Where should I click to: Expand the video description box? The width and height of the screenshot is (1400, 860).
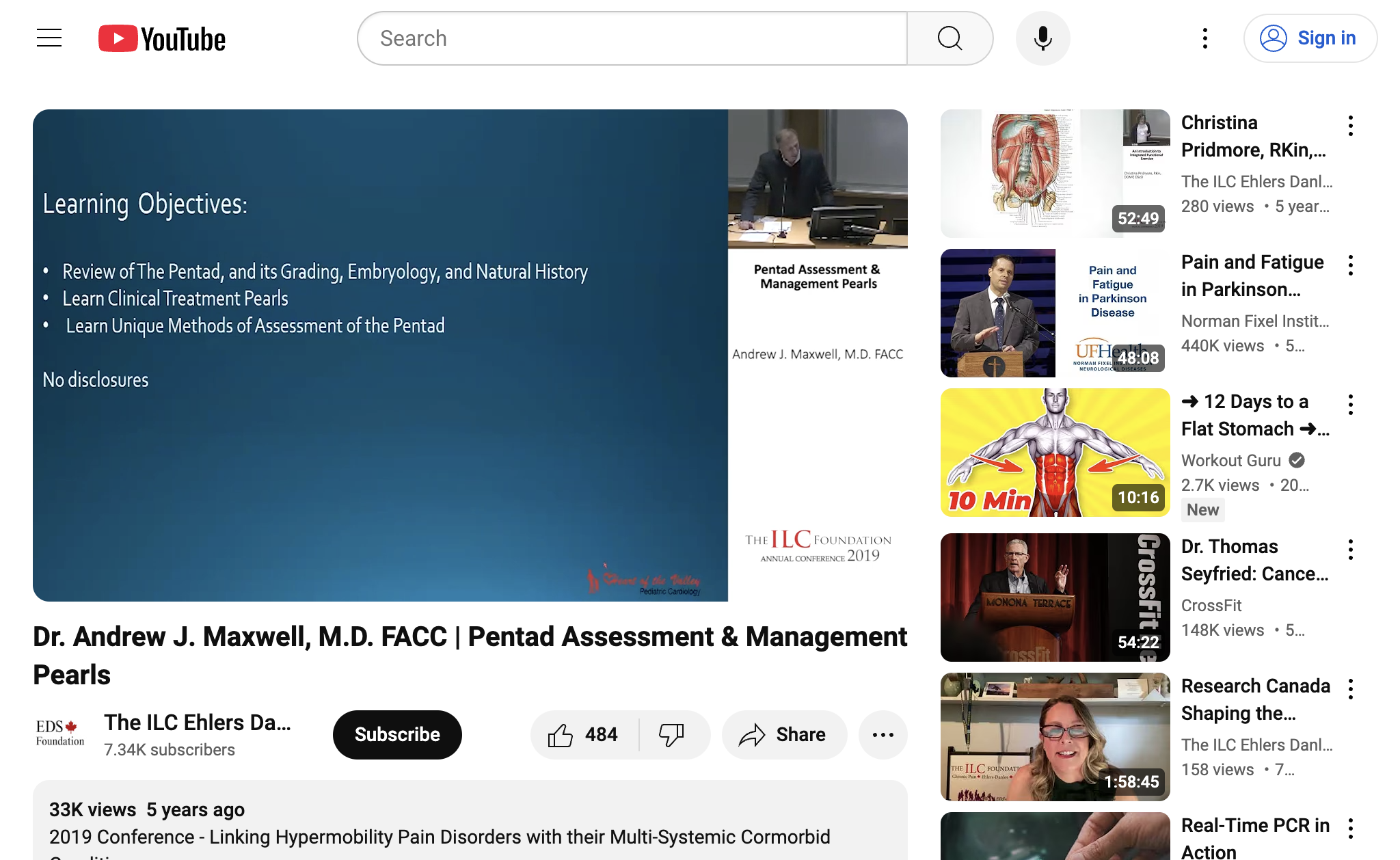click(470, 820)
